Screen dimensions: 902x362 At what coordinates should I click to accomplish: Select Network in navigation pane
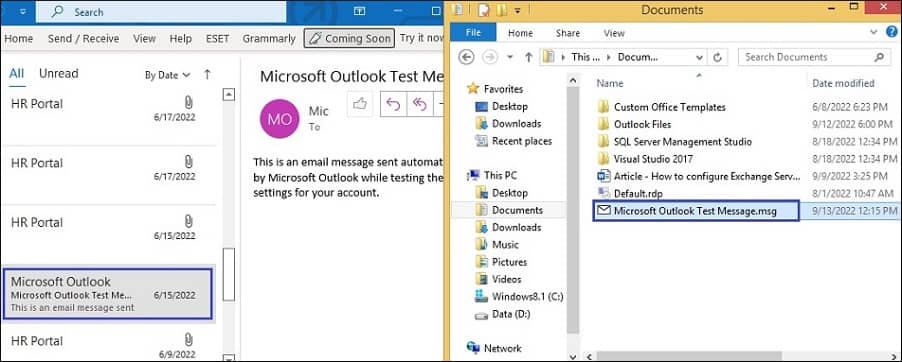tap(494, 348)
